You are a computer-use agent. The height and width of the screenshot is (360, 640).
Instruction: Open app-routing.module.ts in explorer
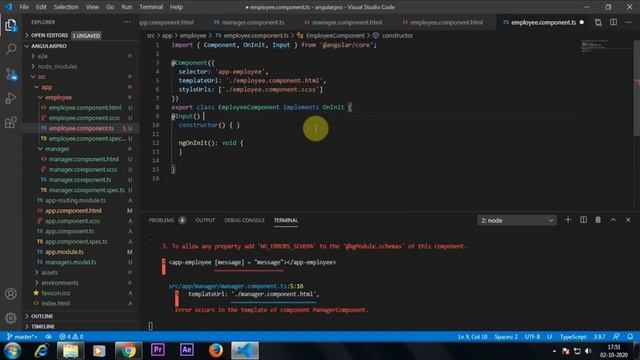(x=75, y=200)
